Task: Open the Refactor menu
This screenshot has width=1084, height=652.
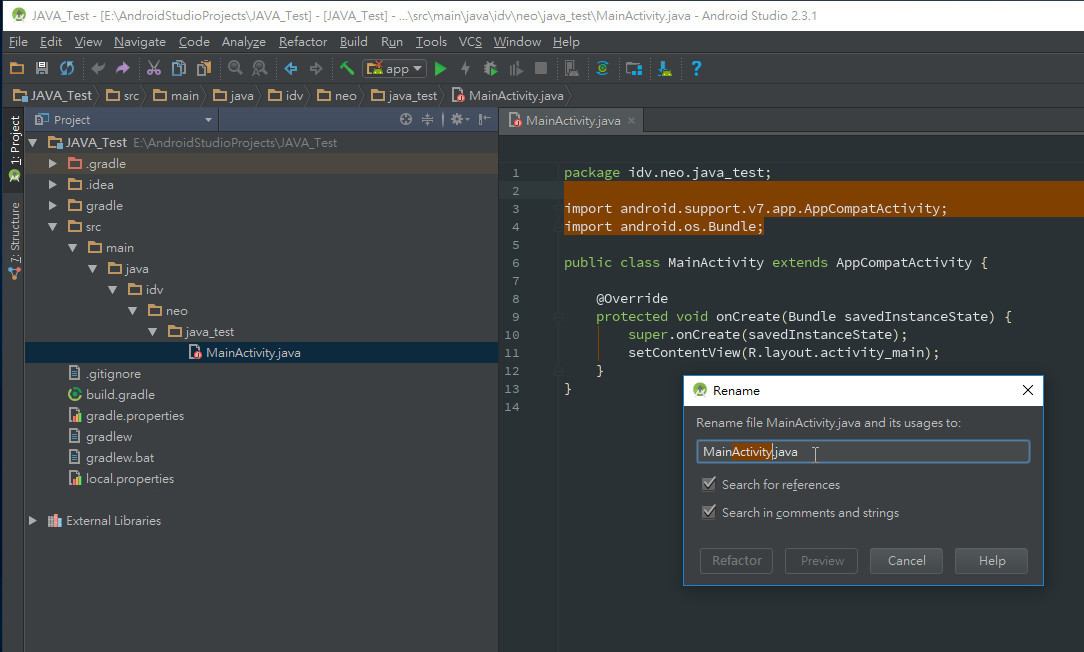Action: click(x=303, y=41)
